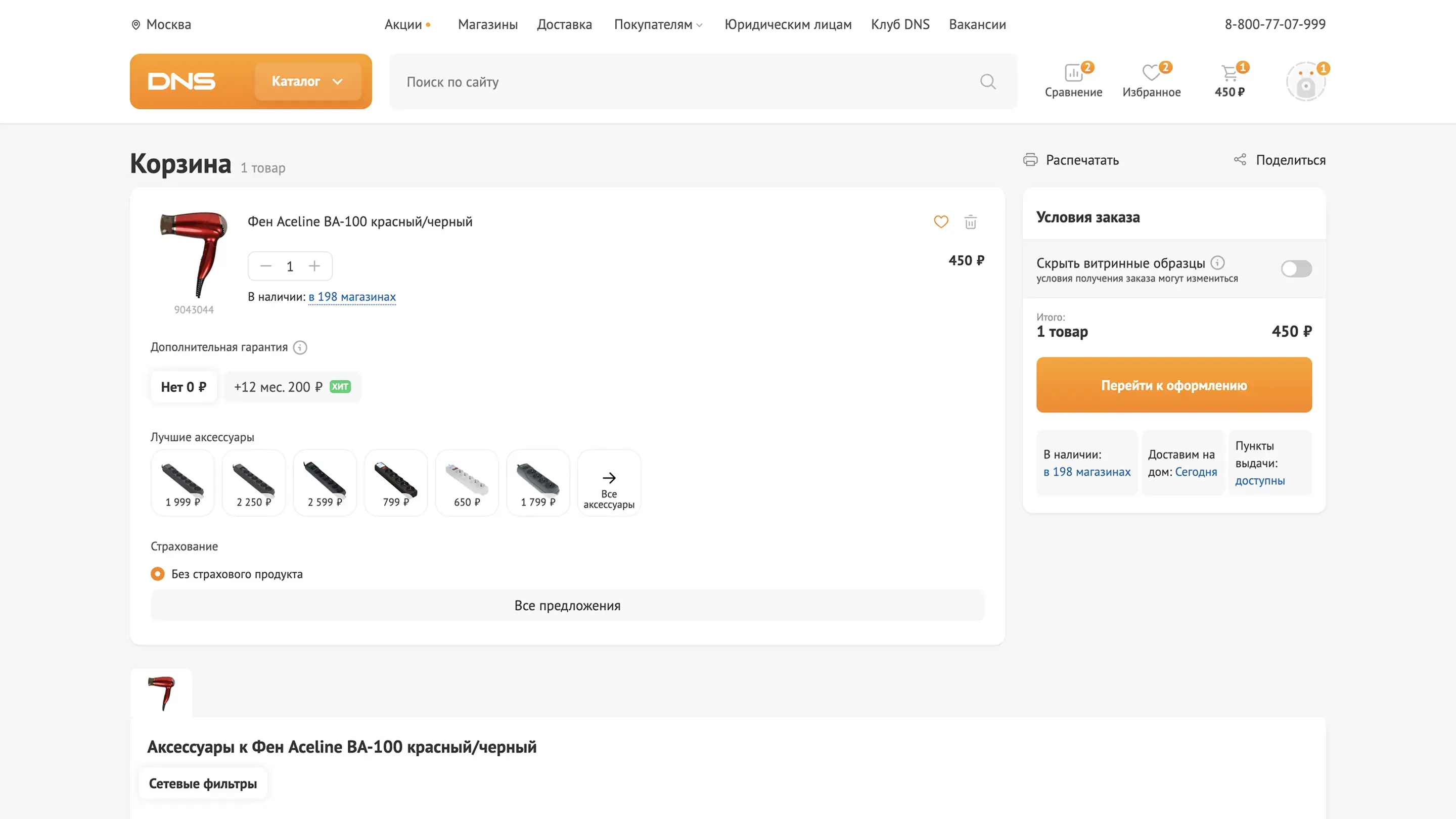Open the Магазины menu item
The image size is (1456, 819).
(x=487, y=24)
